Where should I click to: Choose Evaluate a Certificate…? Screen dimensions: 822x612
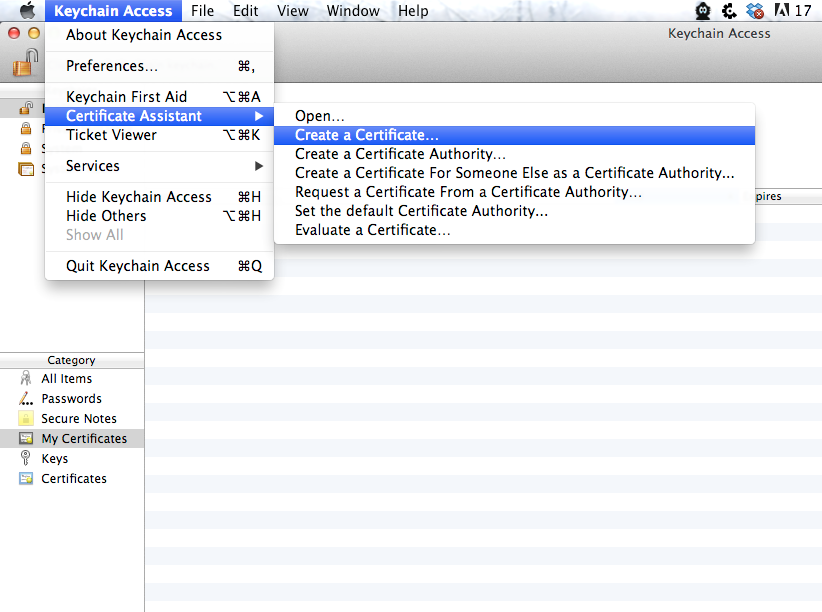[x=372, y=230]
